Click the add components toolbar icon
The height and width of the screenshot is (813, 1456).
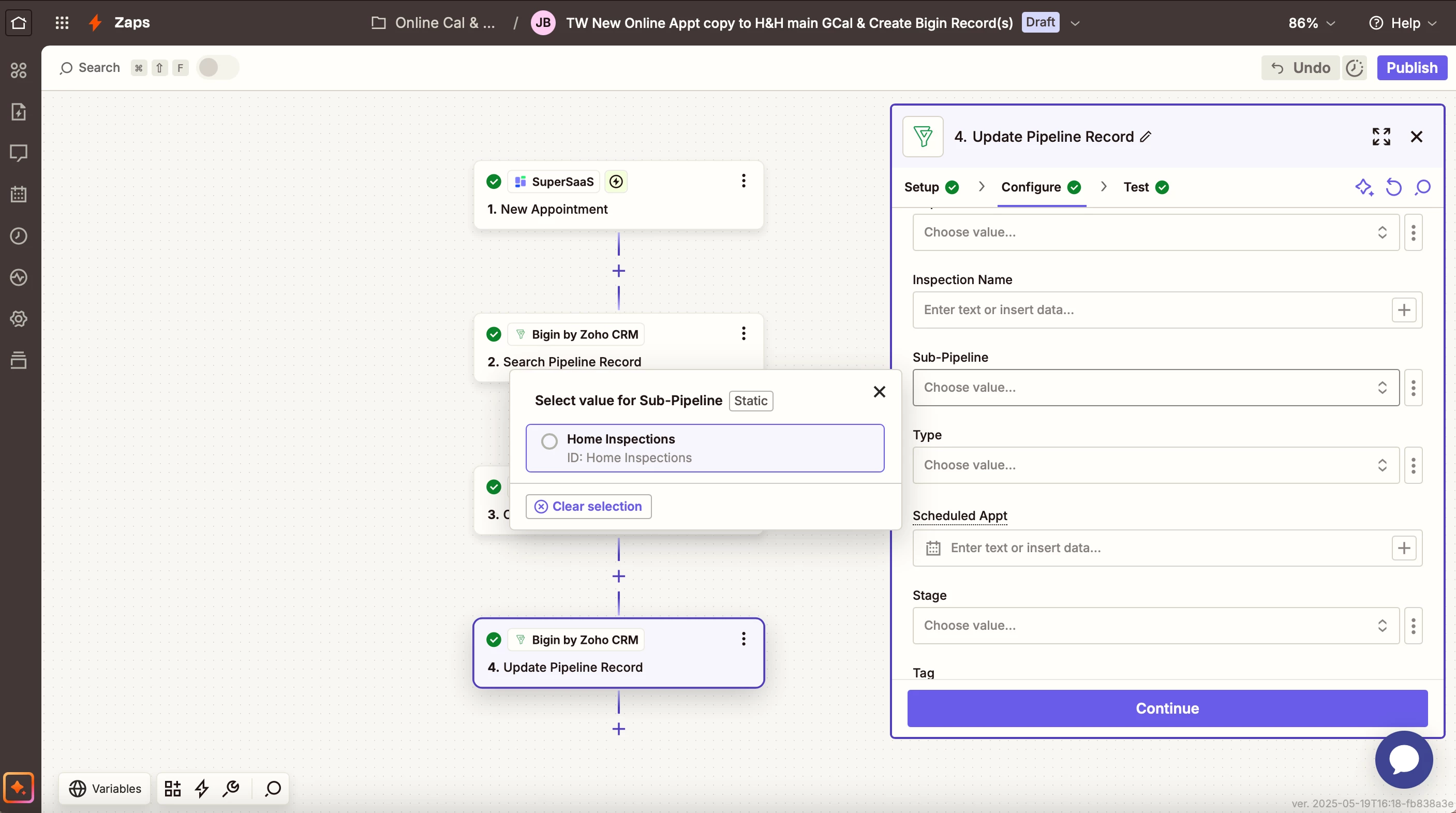pos(172,788)
